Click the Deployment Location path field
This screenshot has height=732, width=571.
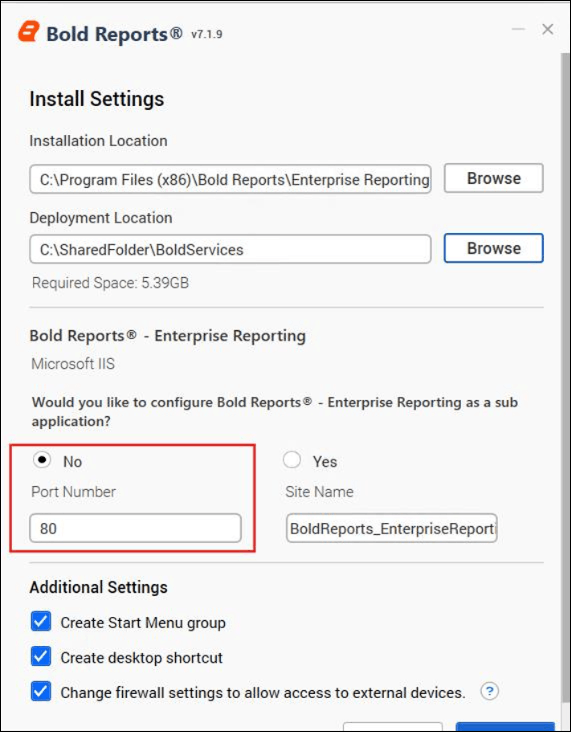(x=230, y=249)
